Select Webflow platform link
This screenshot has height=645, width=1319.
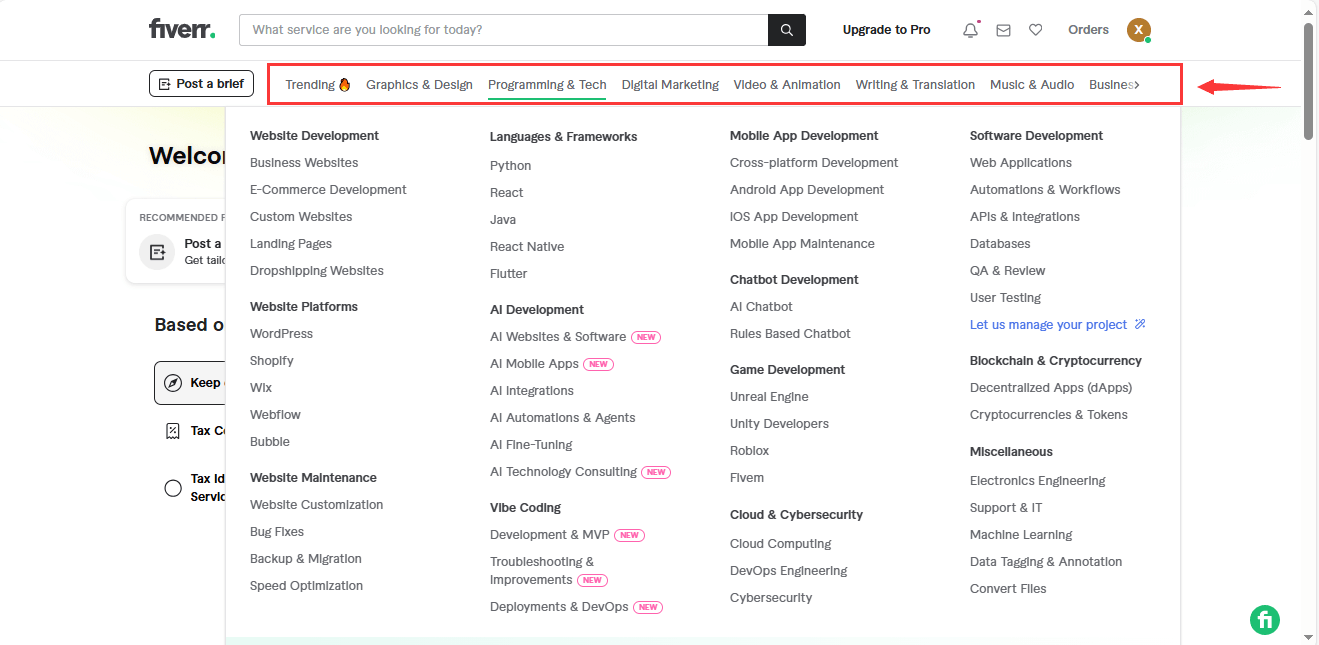275,415
